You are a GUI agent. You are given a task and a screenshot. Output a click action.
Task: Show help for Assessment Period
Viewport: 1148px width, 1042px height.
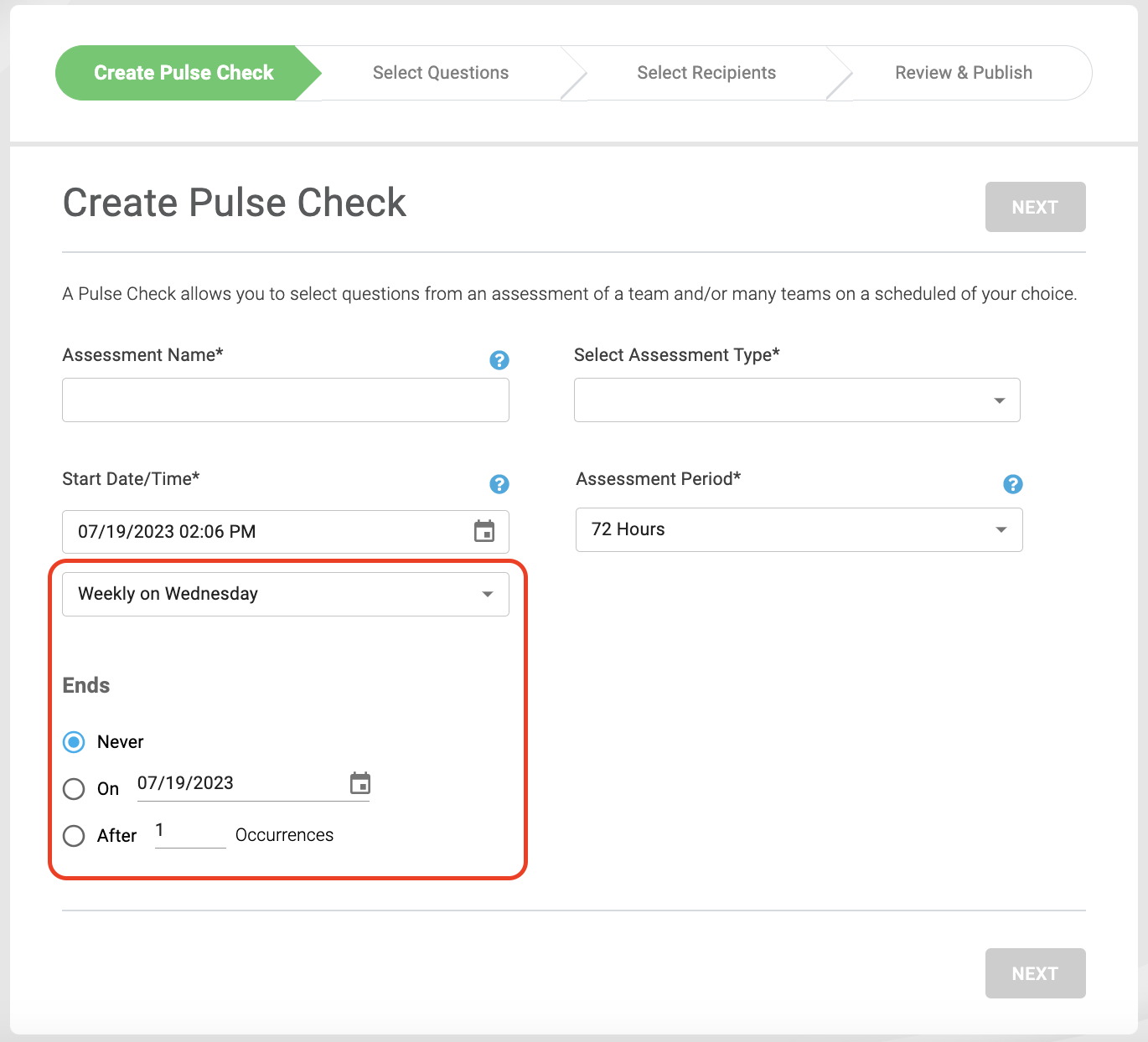pos(1013,484)
